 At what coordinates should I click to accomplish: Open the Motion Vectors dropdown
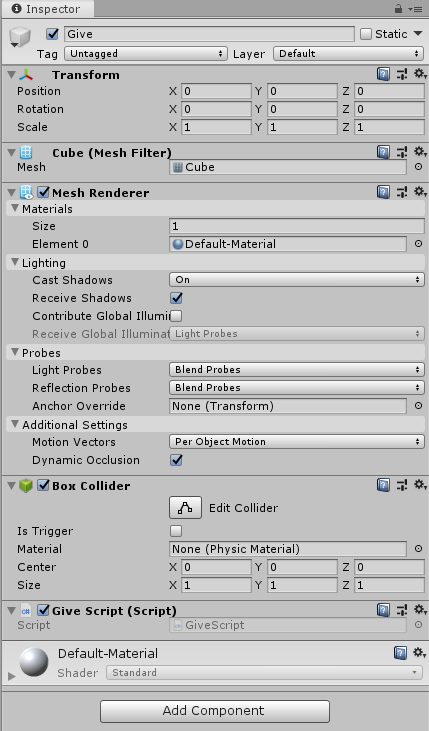click(297, 441)
